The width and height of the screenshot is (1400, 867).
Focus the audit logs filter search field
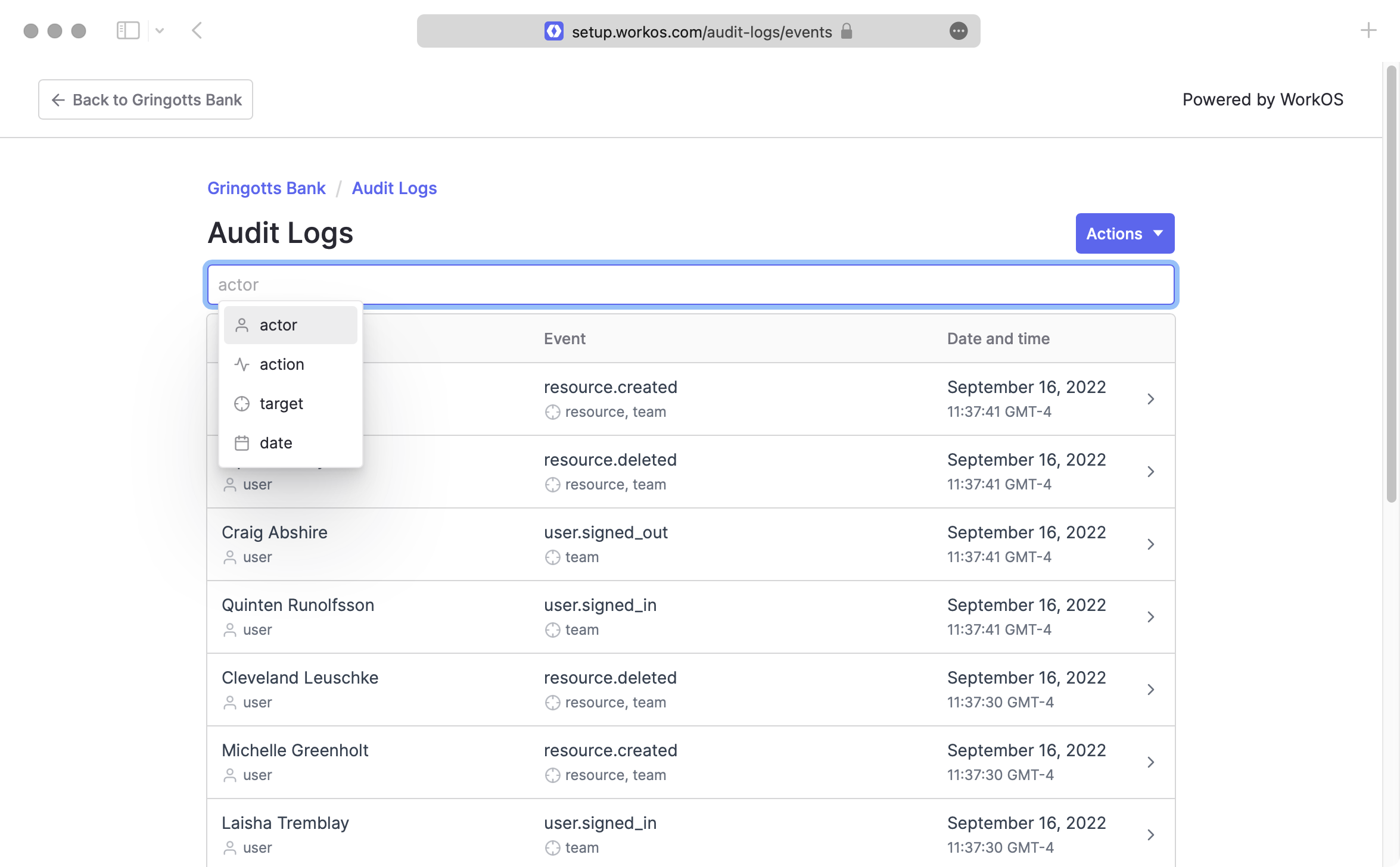click(x=691, y=285)
